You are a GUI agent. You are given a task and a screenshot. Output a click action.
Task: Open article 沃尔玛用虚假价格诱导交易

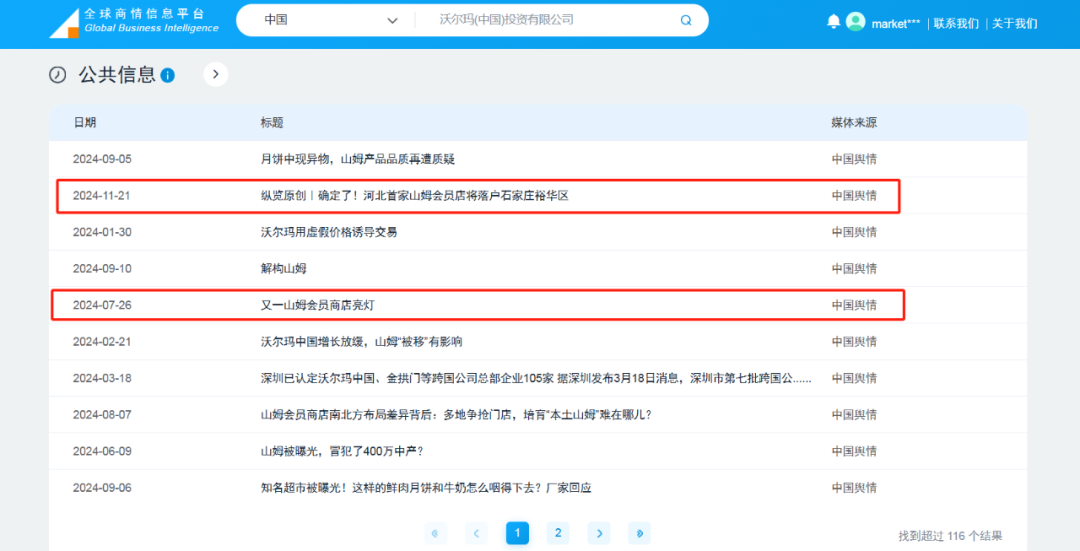click(329, 232)
